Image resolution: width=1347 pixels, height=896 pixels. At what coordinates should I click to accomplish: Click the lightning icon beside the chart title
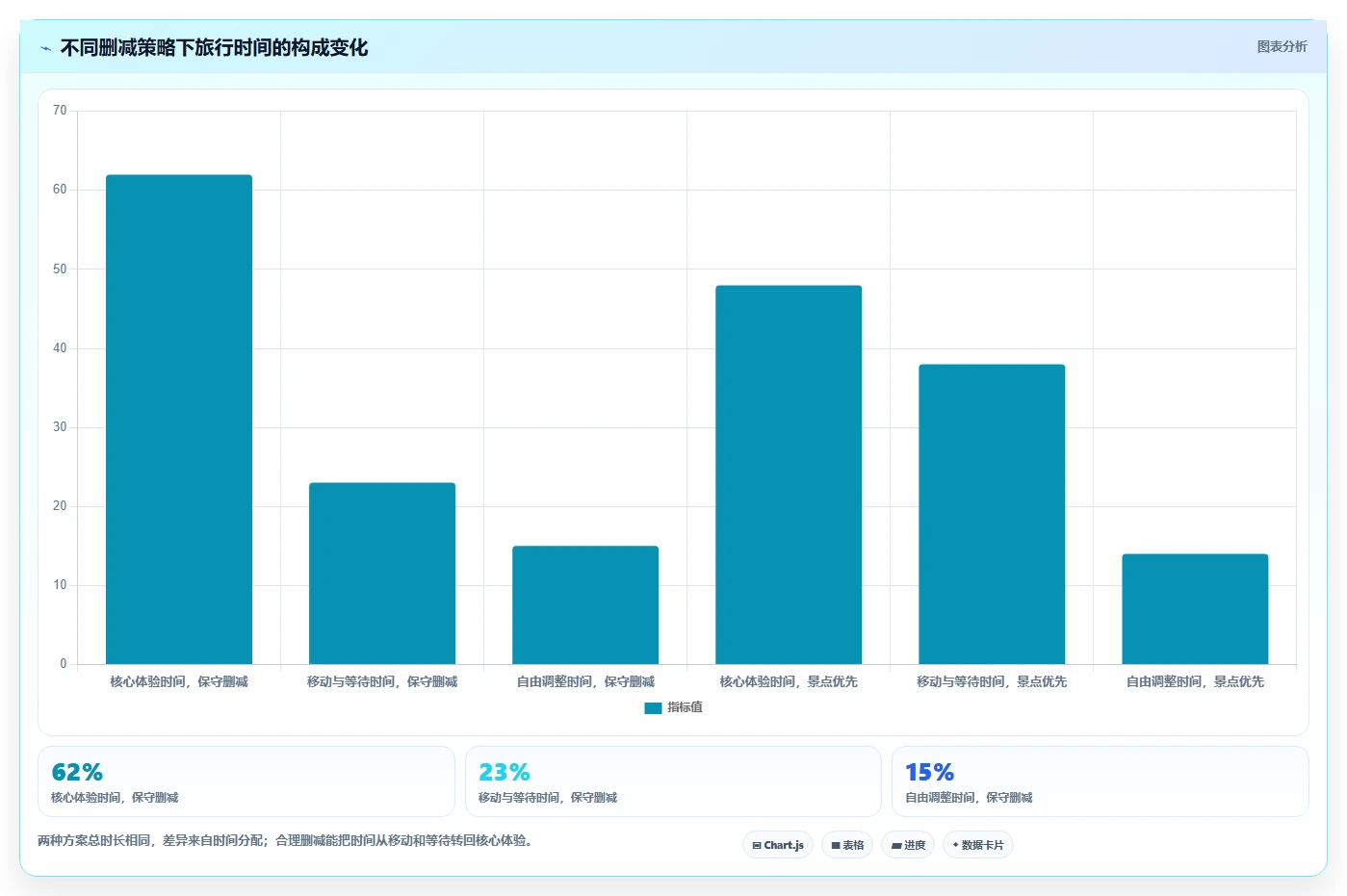(x=45, y=48)
